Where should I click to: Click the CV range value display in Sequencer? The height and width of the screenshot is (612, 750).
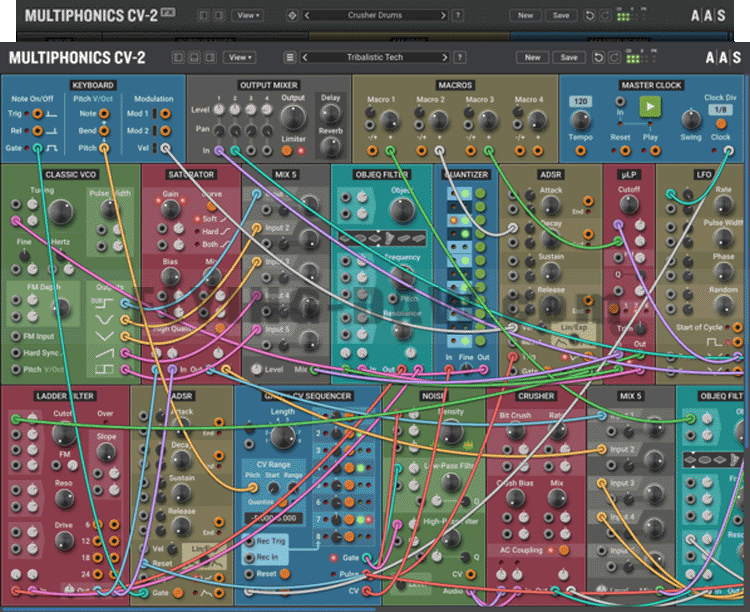click(x=274, y=518)
